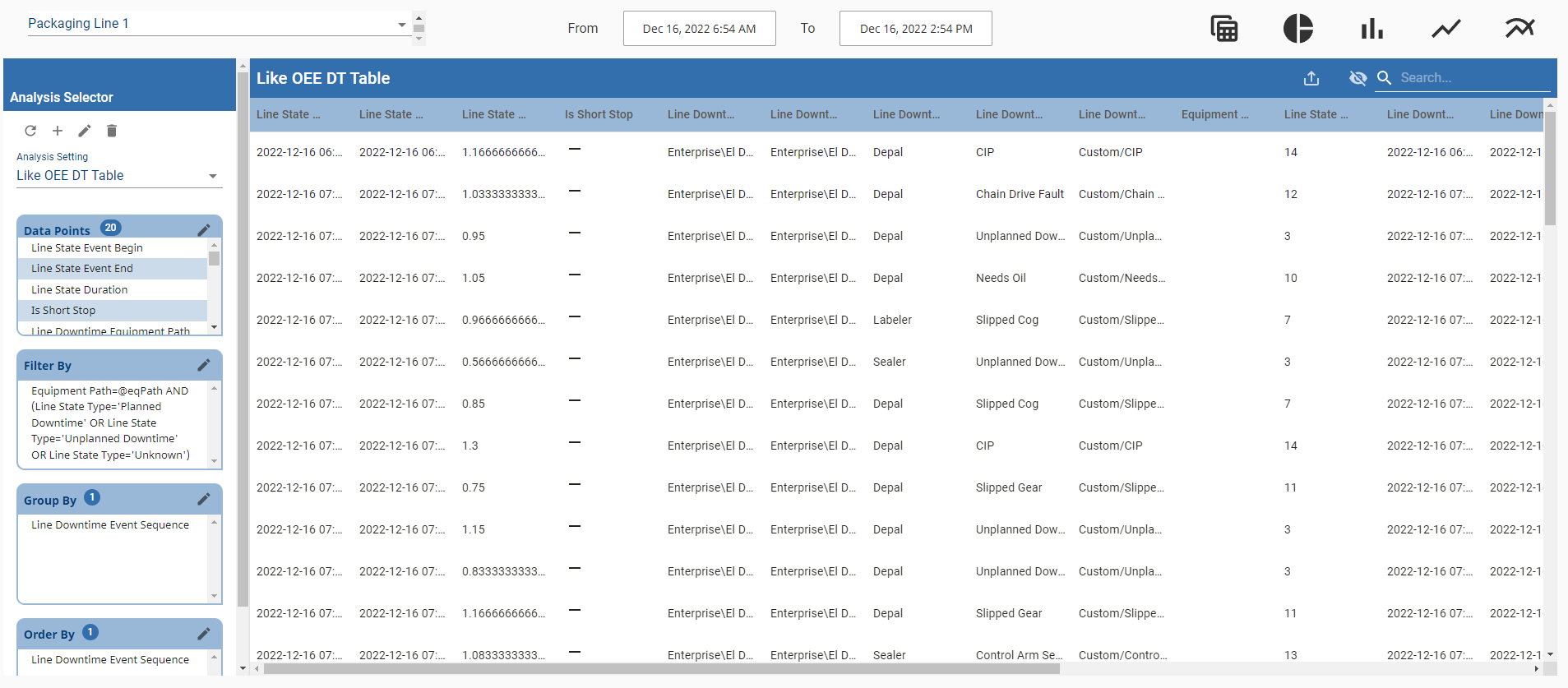This screenshot has width=1568, height=688.
Task: Edit the Filter By section
Action: 204,365
